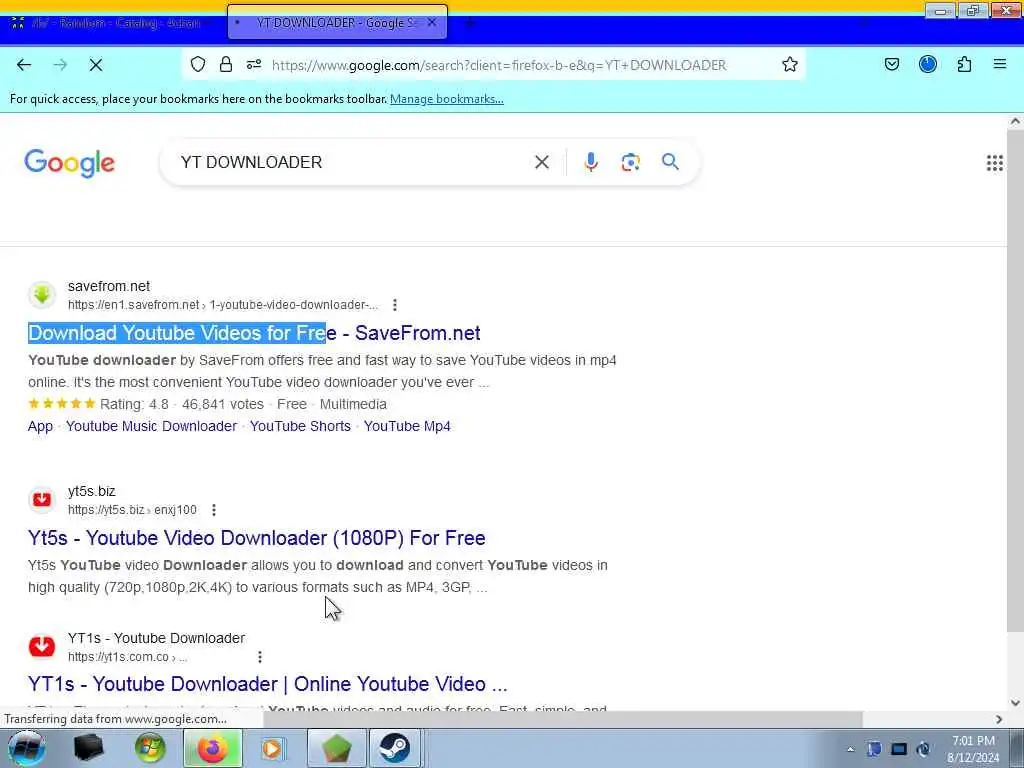
Task: Click the YT1s red download favicon
Action: pyautogui.click(x=42, y=647)
